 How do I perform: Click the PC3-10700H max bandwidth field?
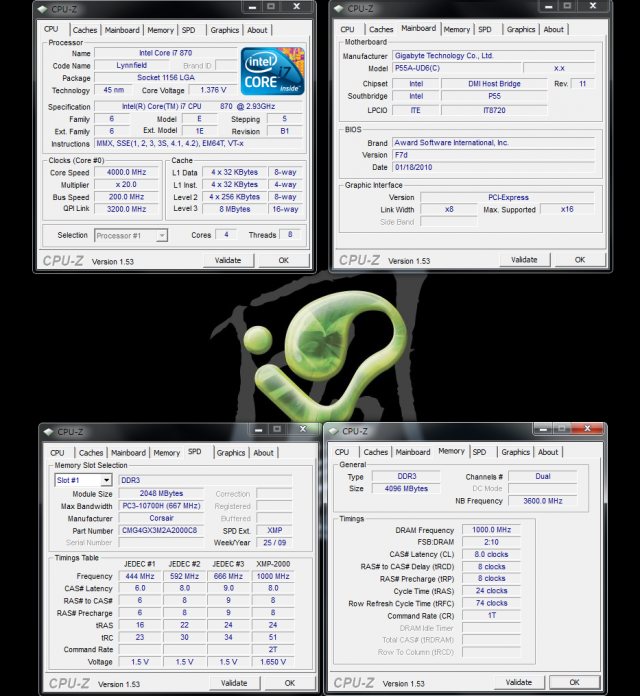point(161,506)
